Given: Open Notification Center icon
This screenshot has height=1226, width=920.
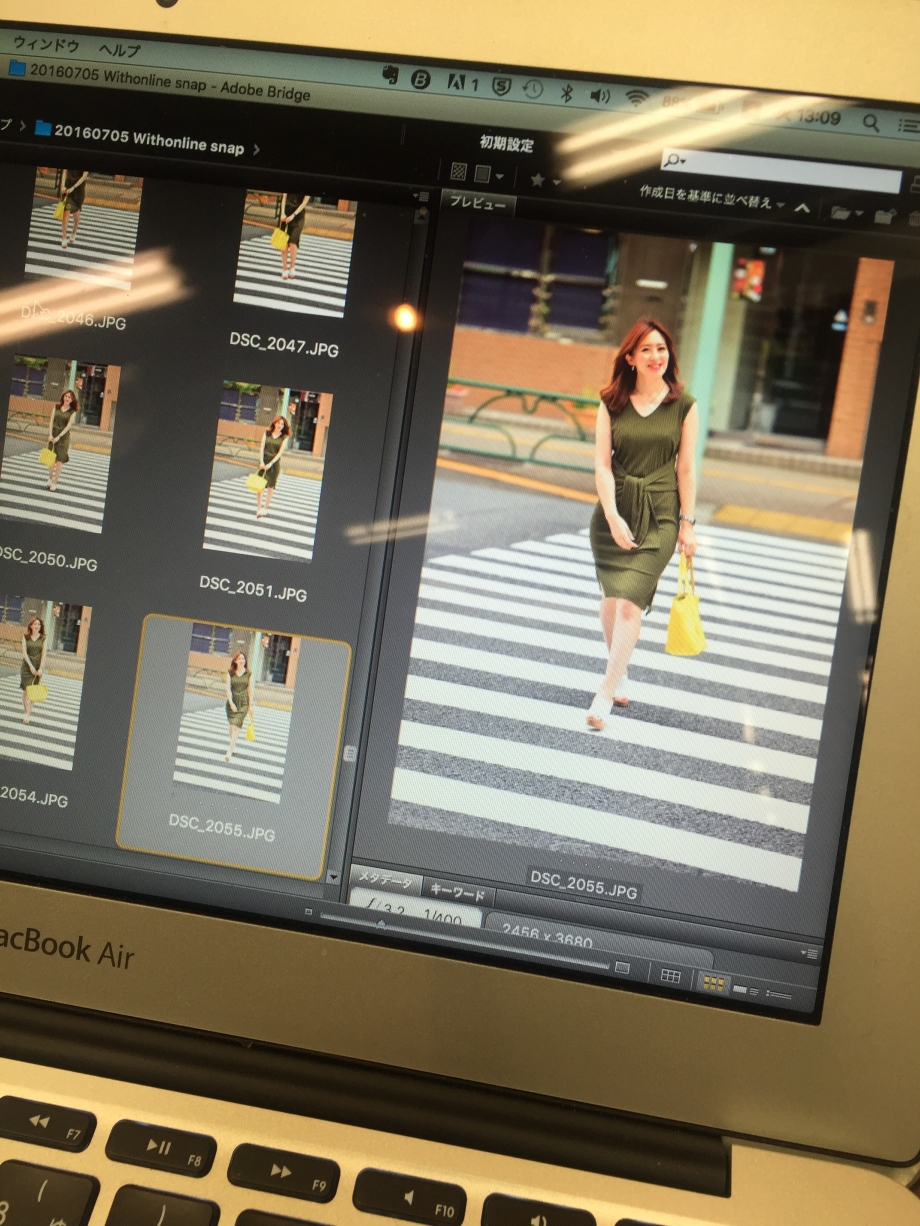Looking at the screenshot, I should click(x=908, y=126).
